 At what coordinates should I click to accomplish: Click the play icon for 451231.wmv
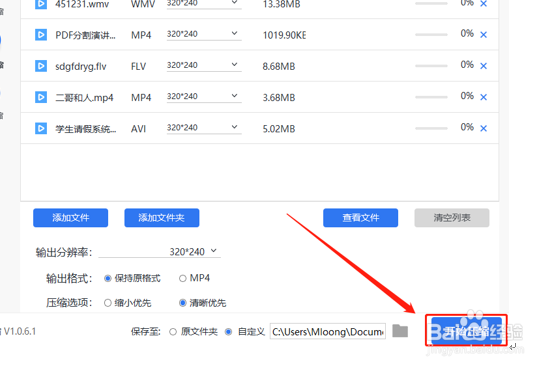pos(41,4)
